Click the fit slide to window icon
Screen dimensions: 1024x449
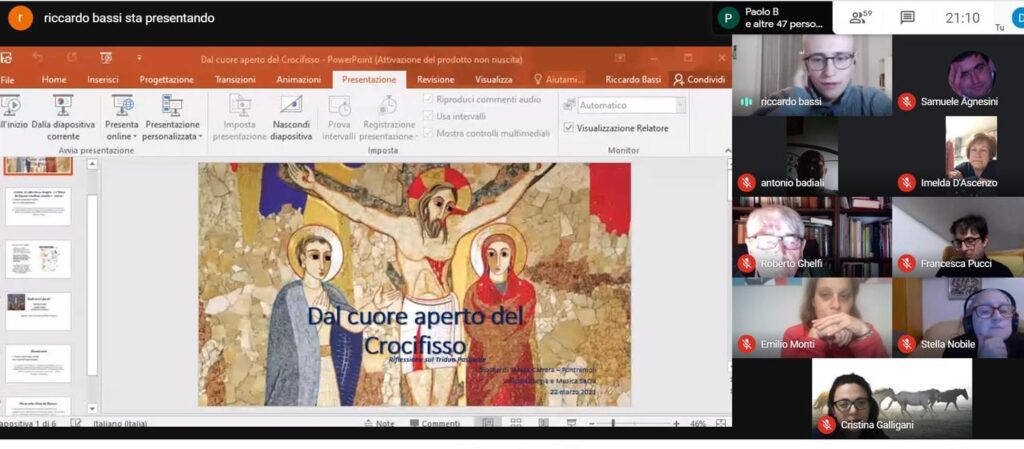point(721,423)
